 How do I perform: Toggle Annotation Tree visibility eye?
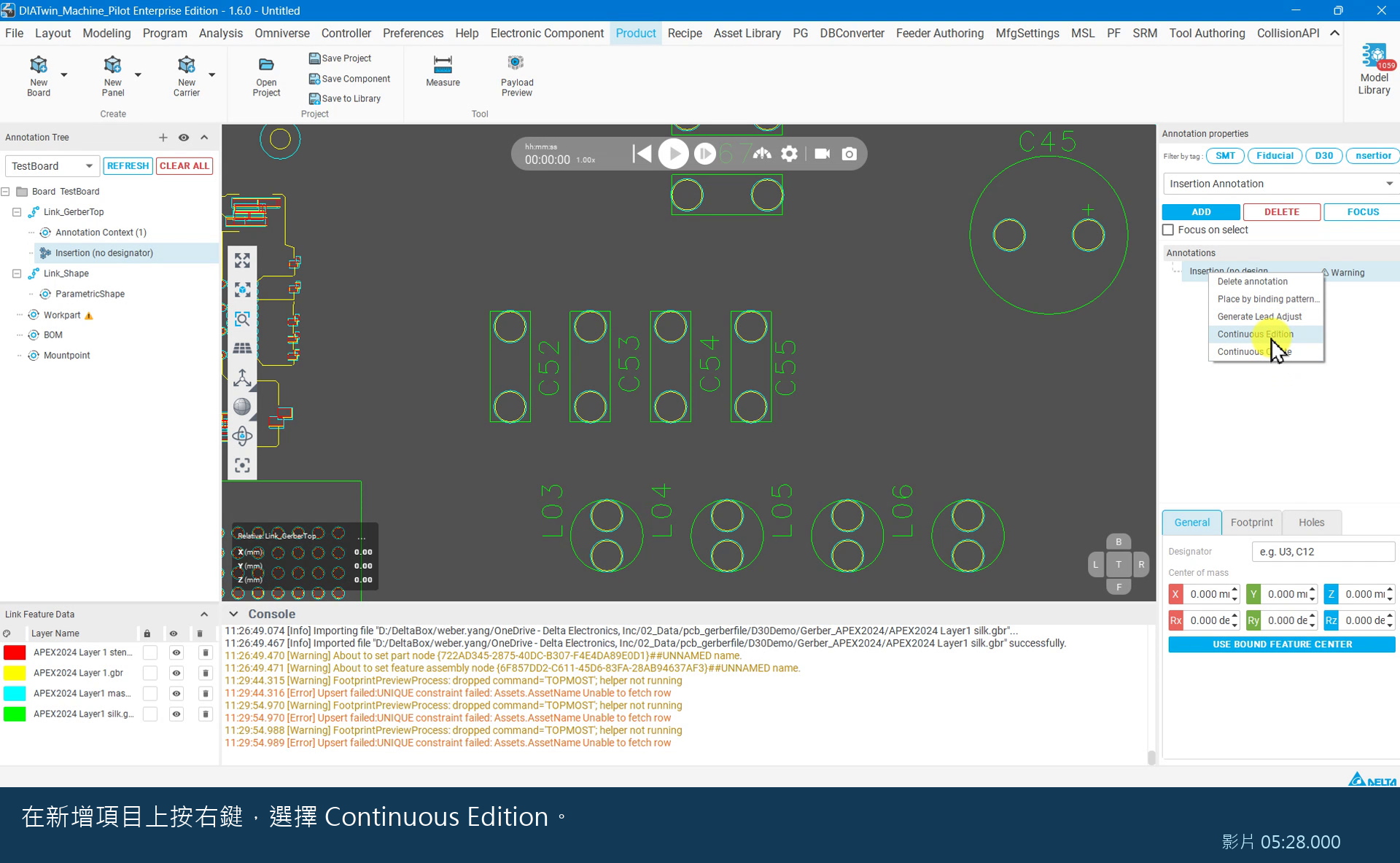pos(184,138)
